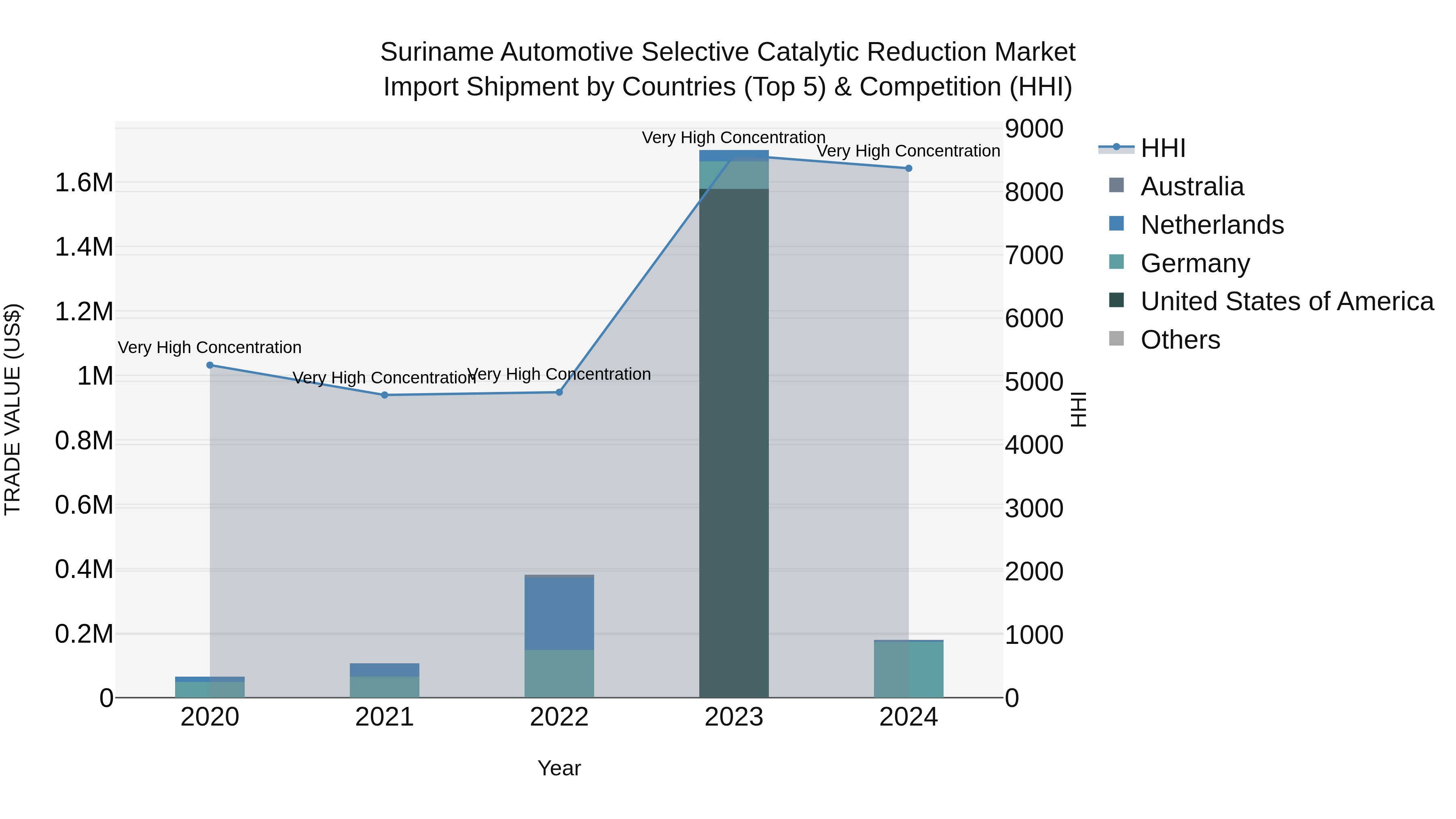Image resolution: width=1456 pixels, height=819 pixels.
Task: Click the 2022 Netherlands bar segment
Action: pyautogui.click(x=559, y=614)
